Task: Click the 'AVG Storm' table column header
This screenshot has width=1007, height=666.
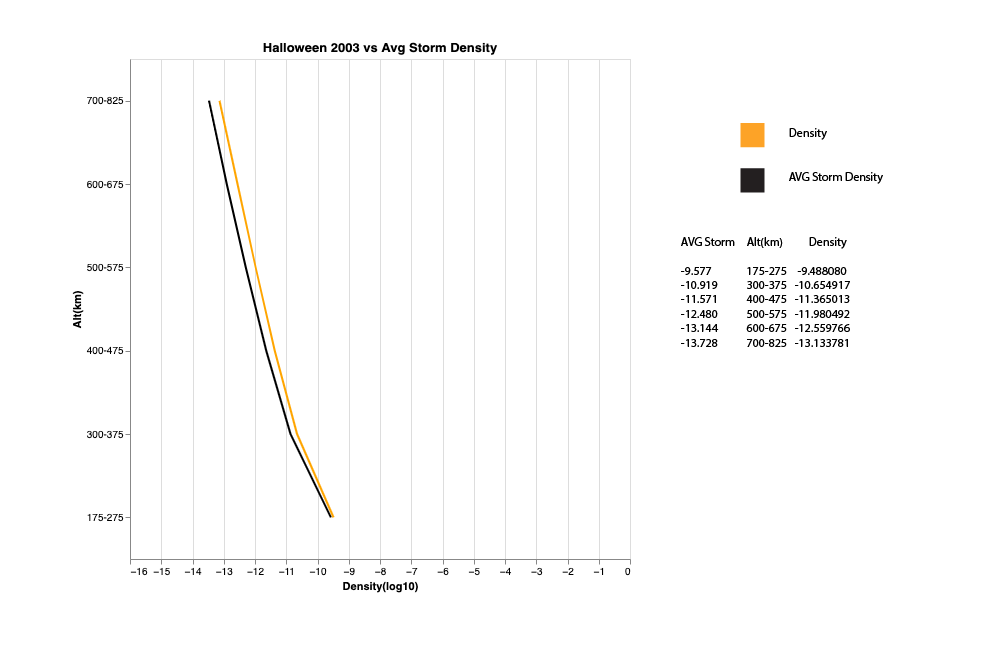Action: point(707,242)
